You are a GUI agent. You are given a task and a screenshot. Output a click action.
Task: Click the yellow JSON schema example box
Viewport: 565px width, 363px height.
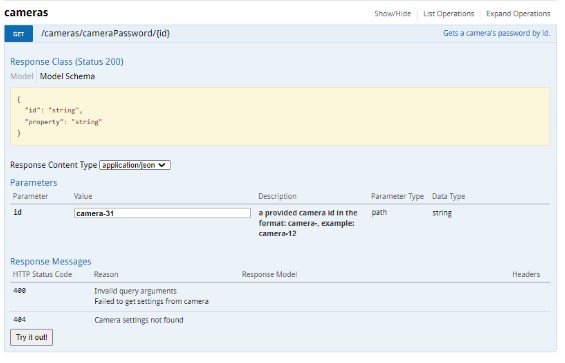pyautogui.click(x=280, y=116)
